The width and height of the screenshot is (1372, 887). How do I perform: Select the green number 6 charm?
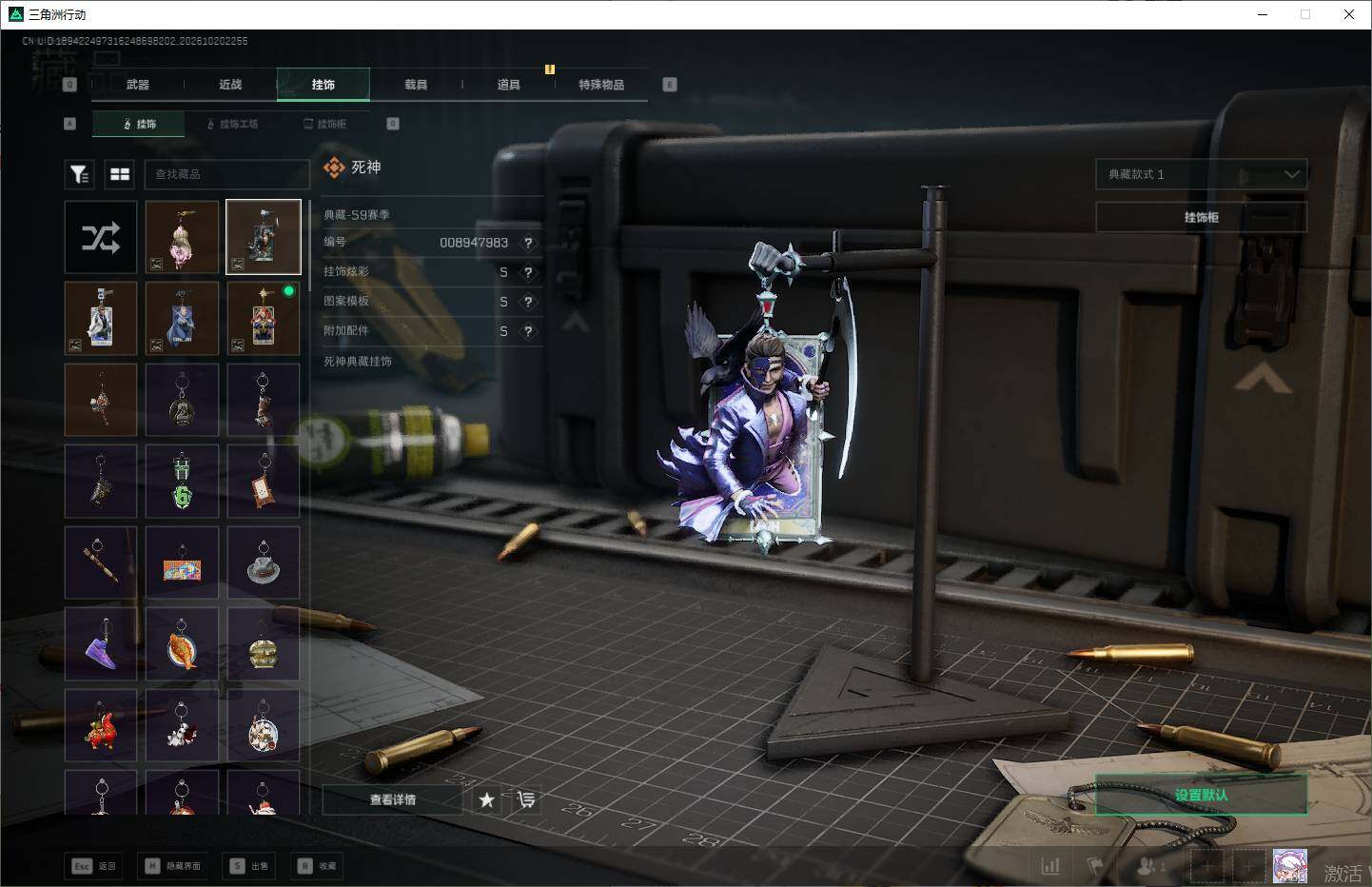point(183,482)
